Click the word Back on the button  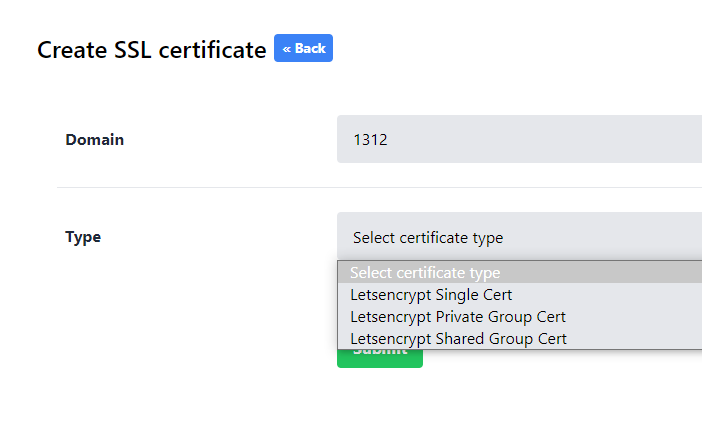[310, 48]
